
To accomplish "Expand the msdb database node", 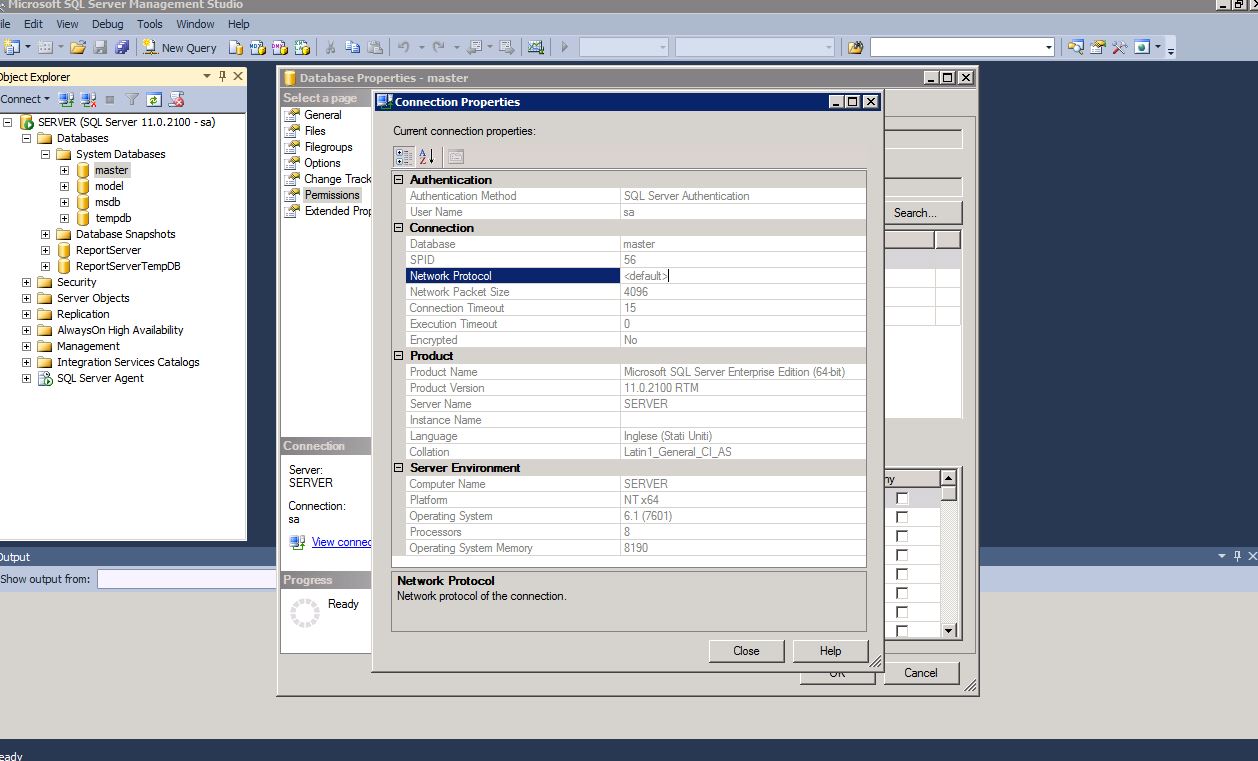I will [x=65, y=202].
